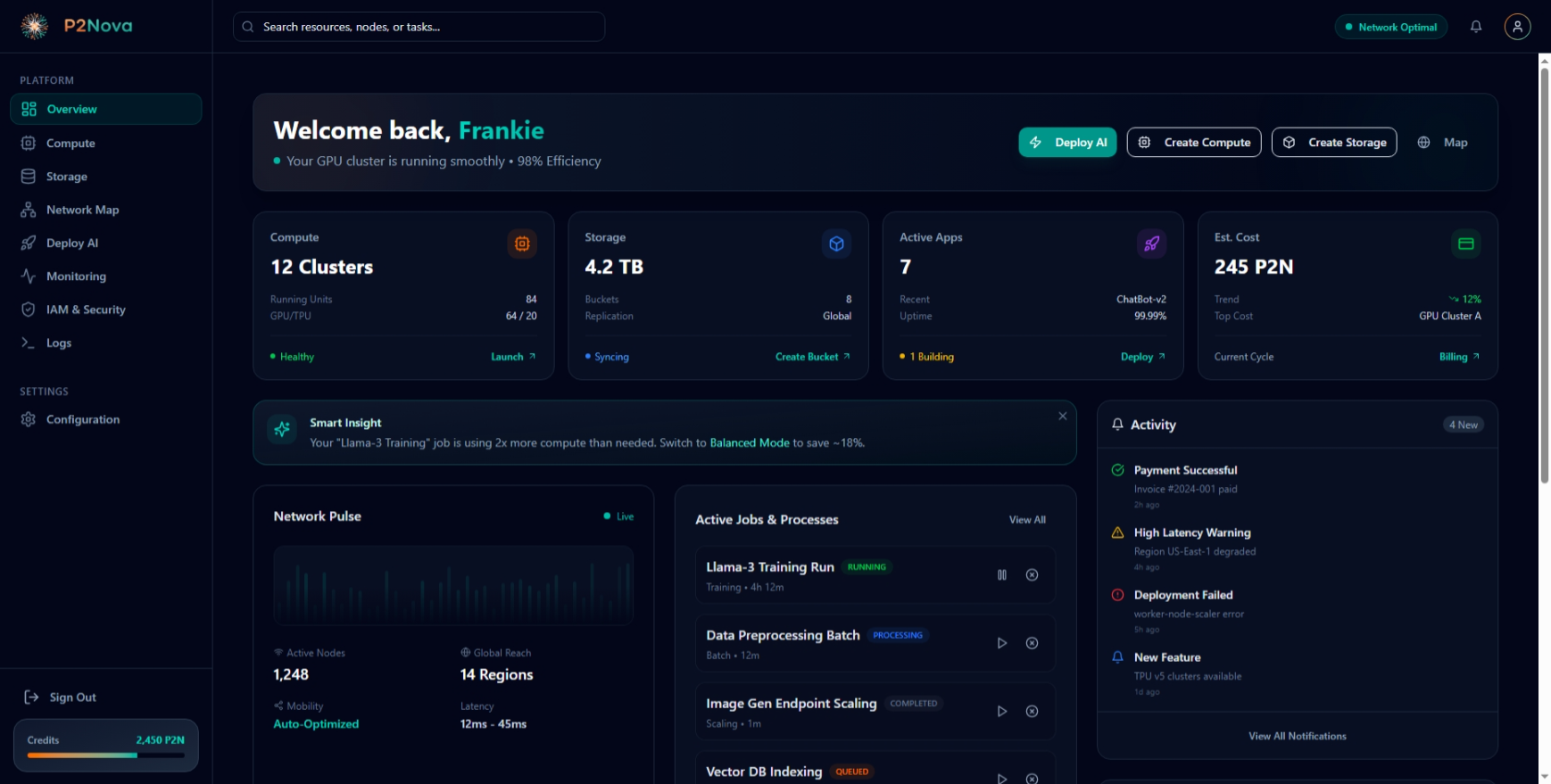Open the user profile avatar icon

1517,27
